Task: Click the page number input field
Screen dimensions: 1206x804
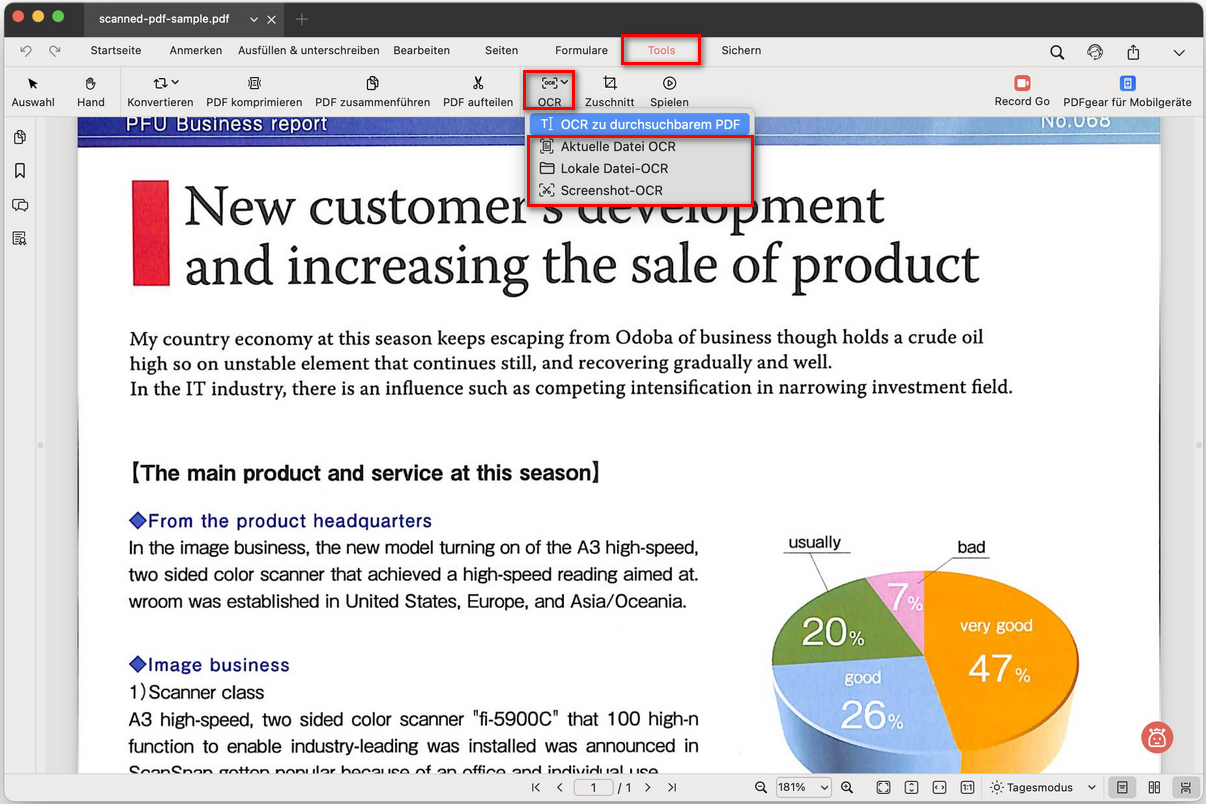Action: tap(593, 788)
